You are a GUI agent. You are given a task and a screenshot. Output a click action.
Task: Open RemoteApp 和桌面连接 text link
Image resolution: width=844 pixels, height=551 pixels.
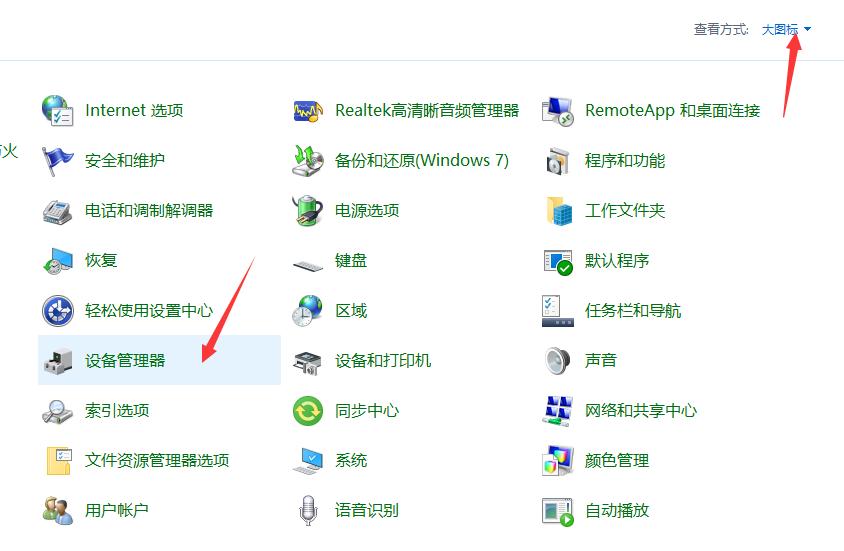click(673, 110)
